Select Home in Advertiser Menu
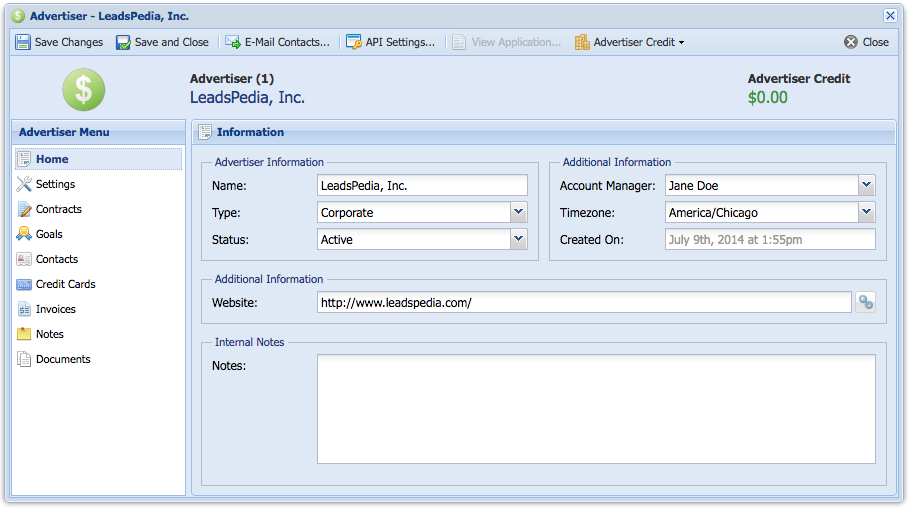Screen dimensions: 910x508 tap(98, 159)
